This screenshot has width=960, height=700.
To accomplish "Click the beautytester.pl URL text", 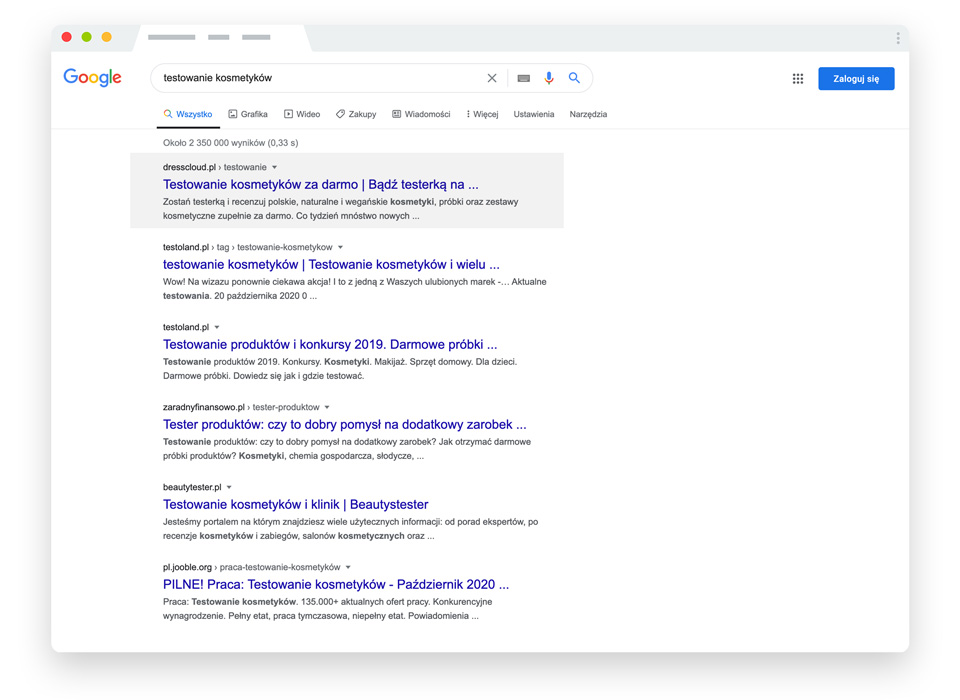I will tap(192, 487).
